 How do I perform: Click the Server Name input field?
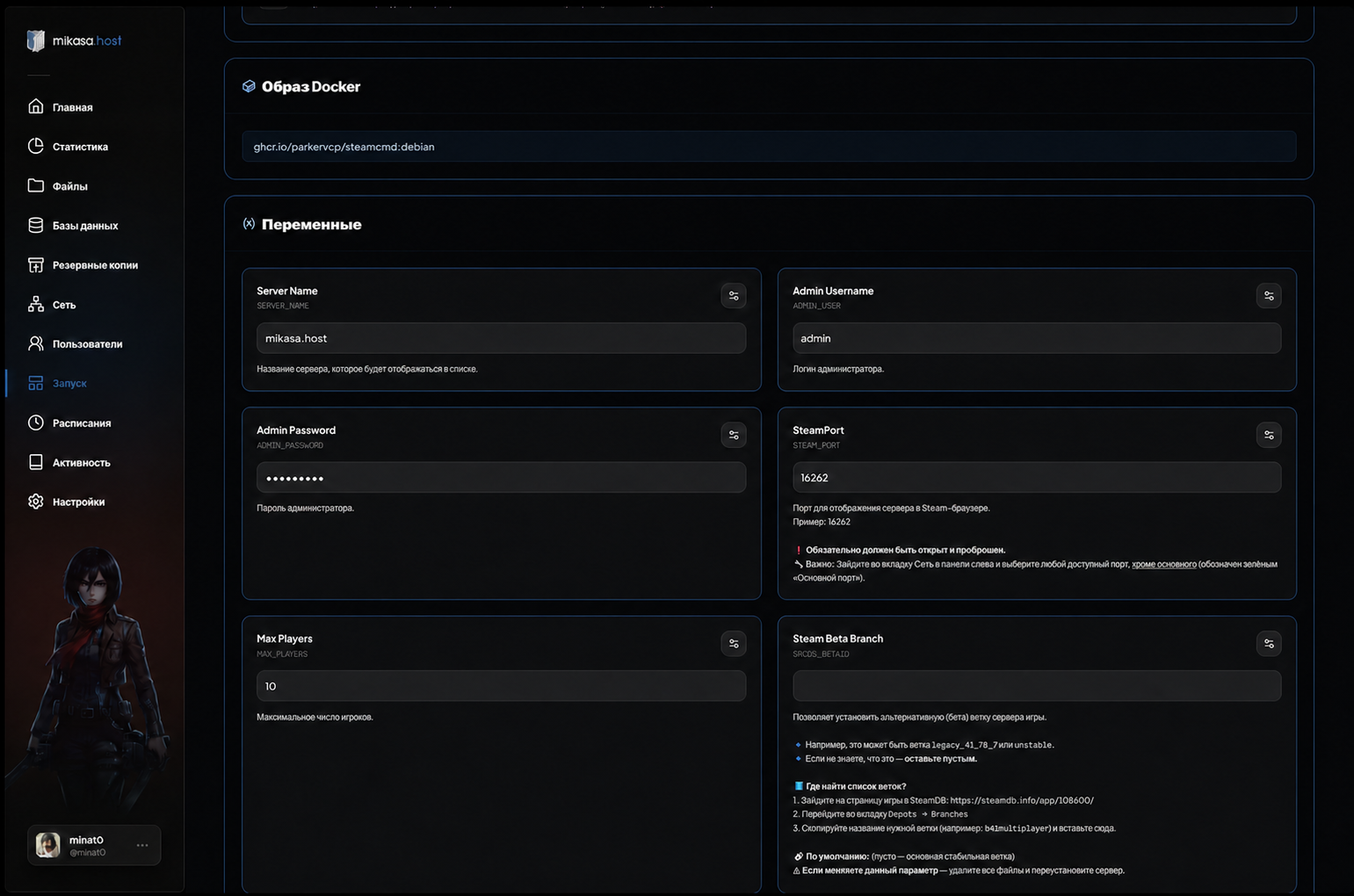pos(501,338)
